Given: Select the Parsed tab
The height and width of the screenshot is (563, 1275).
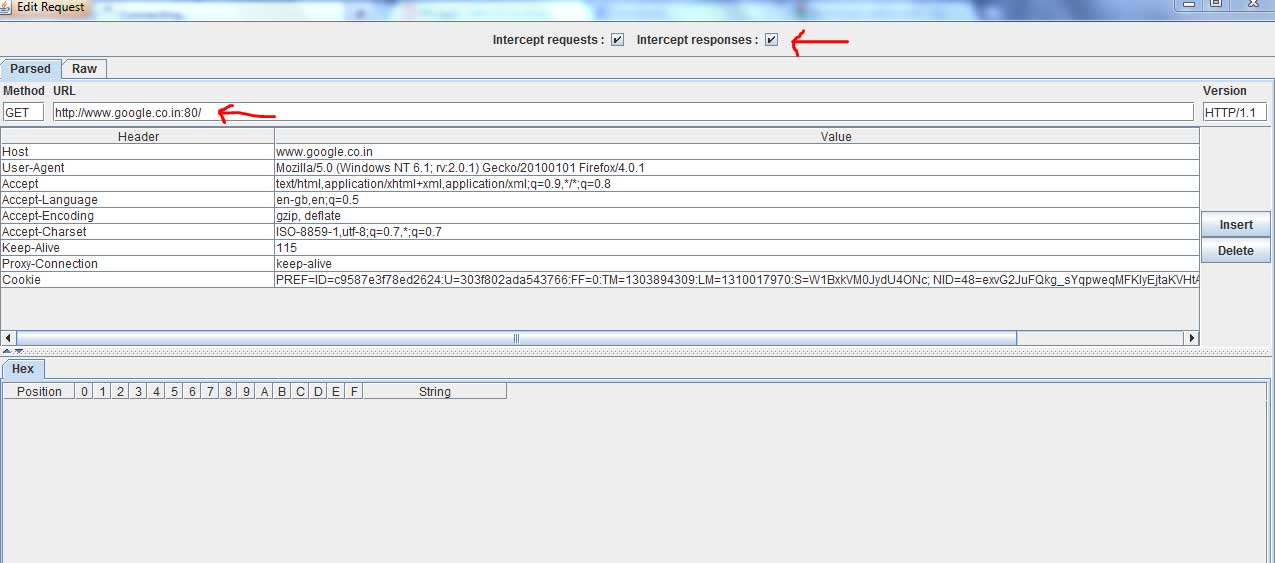Looking at the screenshot, I should tap(30, 69).
